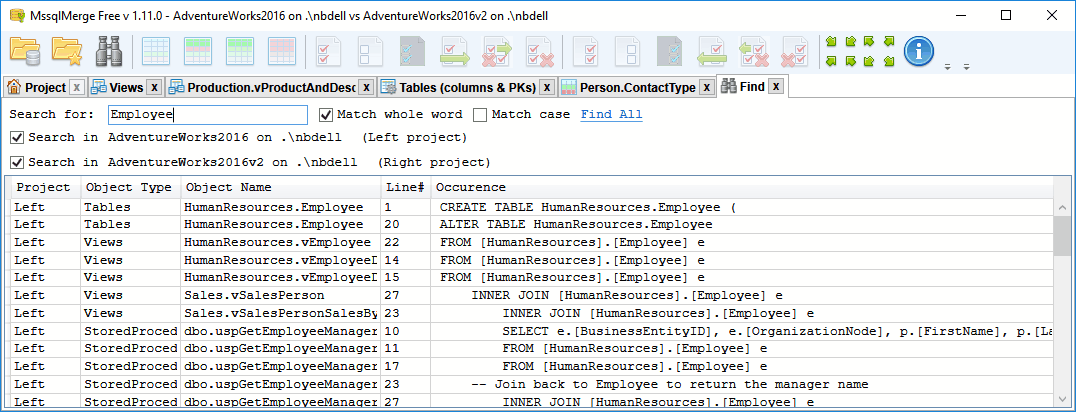Click document icon with green right-pointing arrow
The width and height of the screenshot is (1076, 412).
pyautogui.click(x=455, y=52)
